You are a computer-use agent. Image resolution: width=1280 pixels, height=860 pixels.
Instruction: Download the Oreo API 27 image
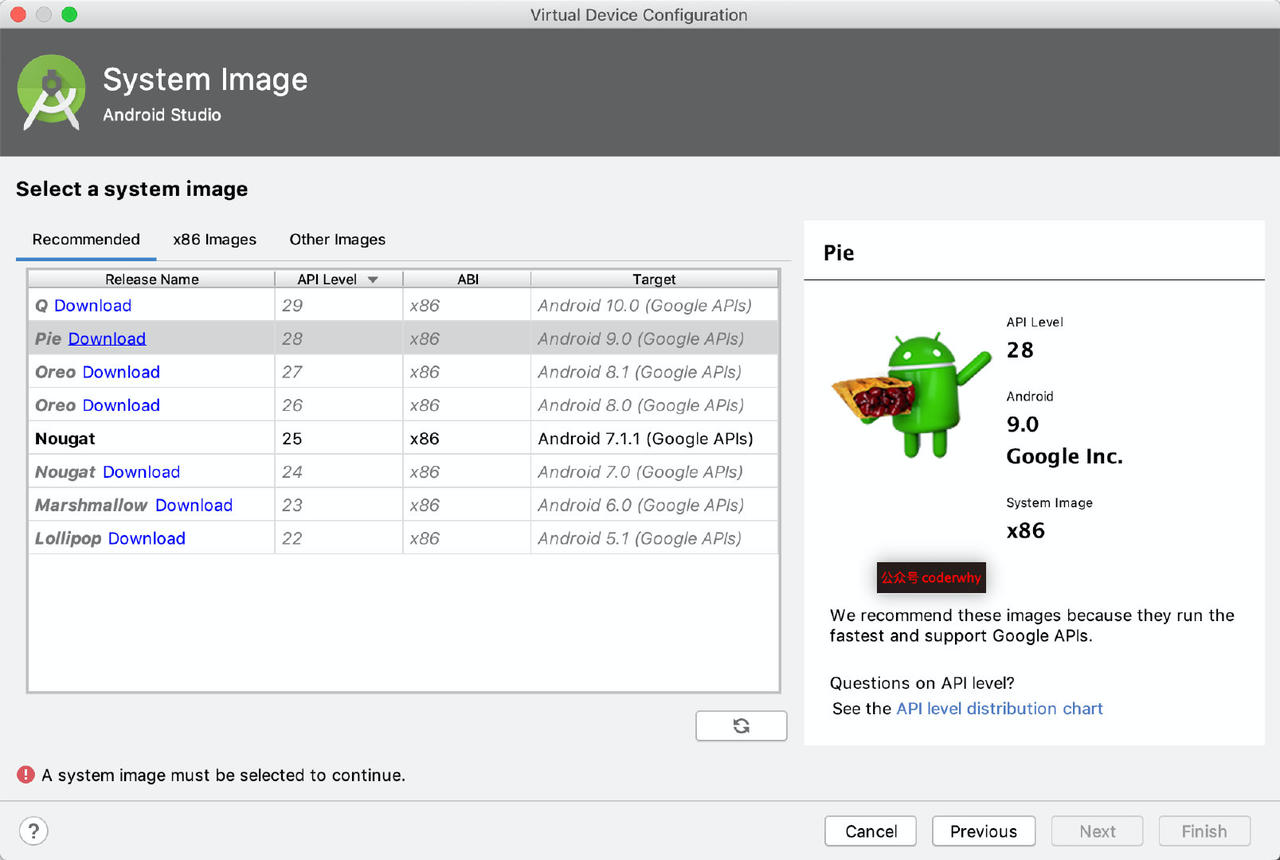121,372
